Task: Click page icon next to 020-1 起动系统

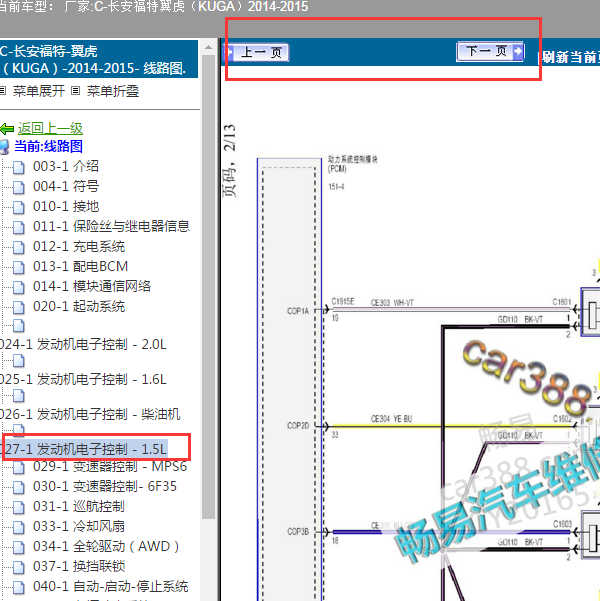Action: (18, 307)
